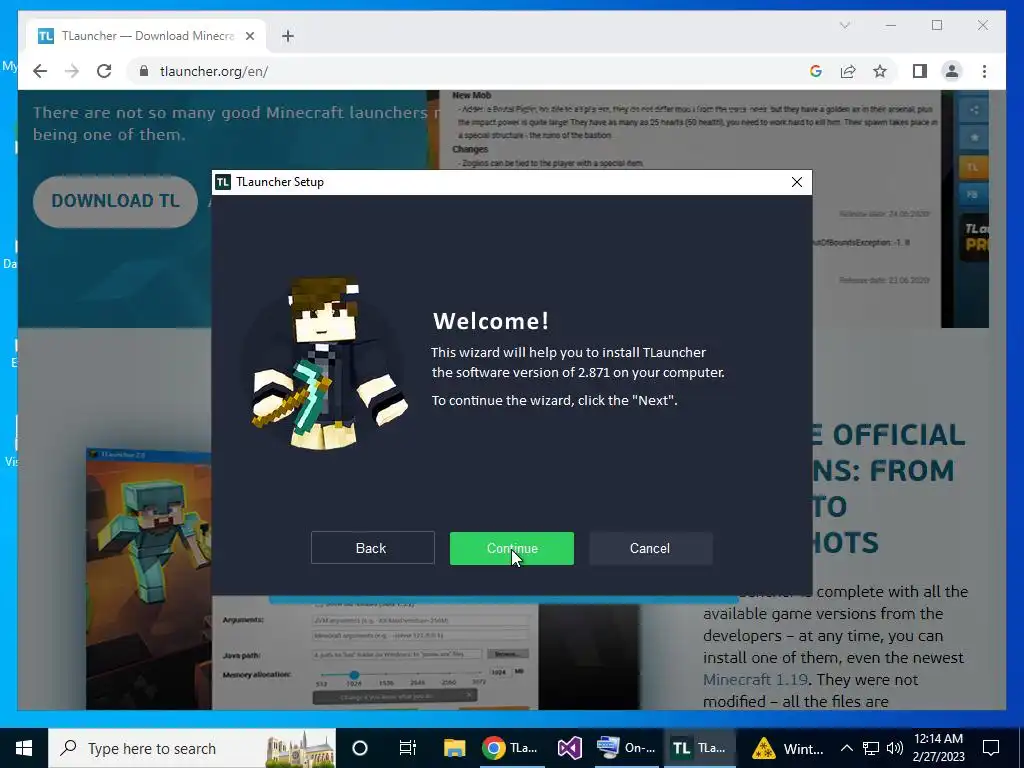
Task: Toggle Chrome side panel icon
Action: (920, 71)
